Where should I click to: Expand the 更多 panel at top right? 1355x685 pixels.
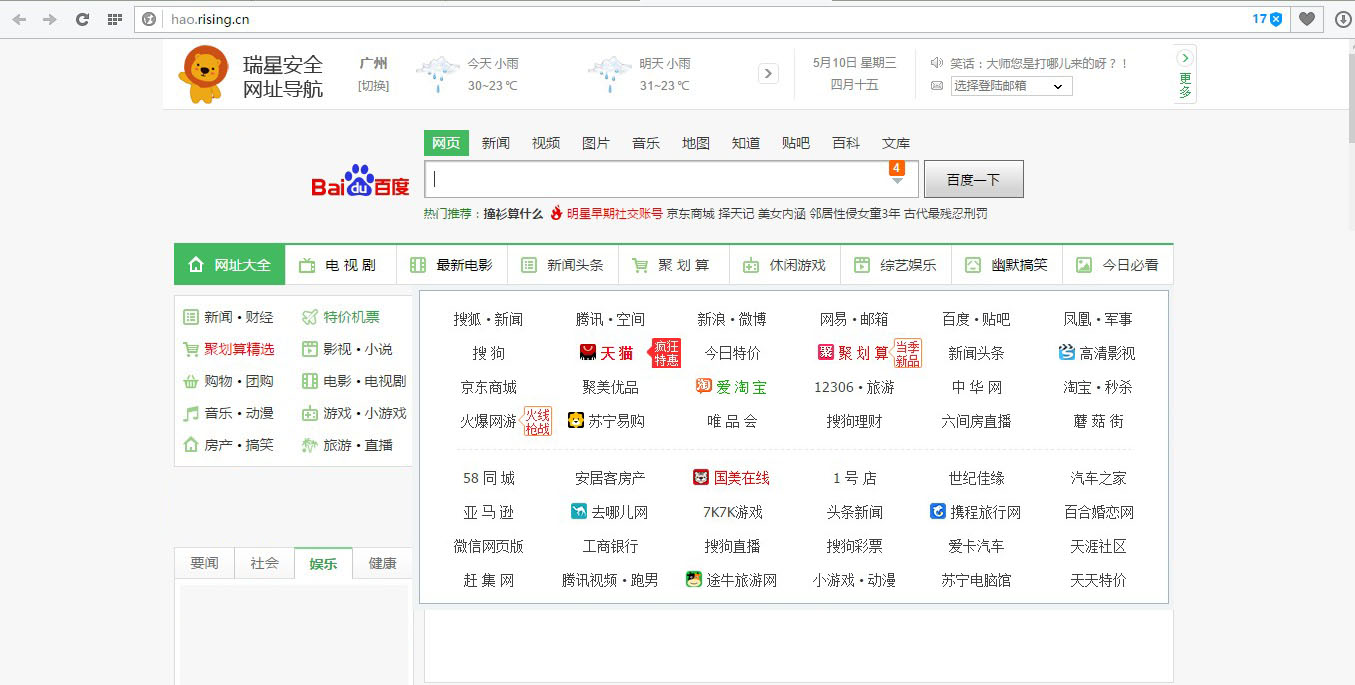point(1185,74)
